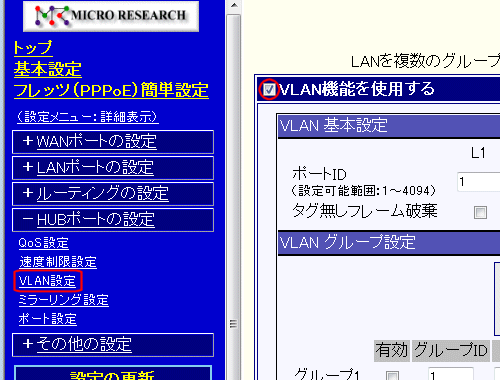This screenshot has height=380, width=500.
Task: Click the L1 ポートID input field
Action: pos(479,182)
